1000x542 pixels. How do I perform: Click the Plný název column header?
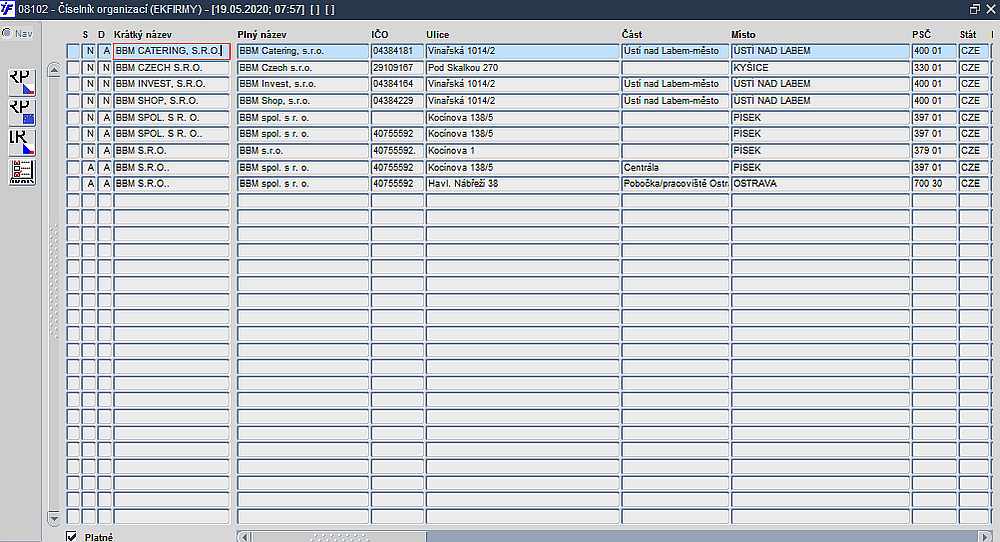(262, 34)
